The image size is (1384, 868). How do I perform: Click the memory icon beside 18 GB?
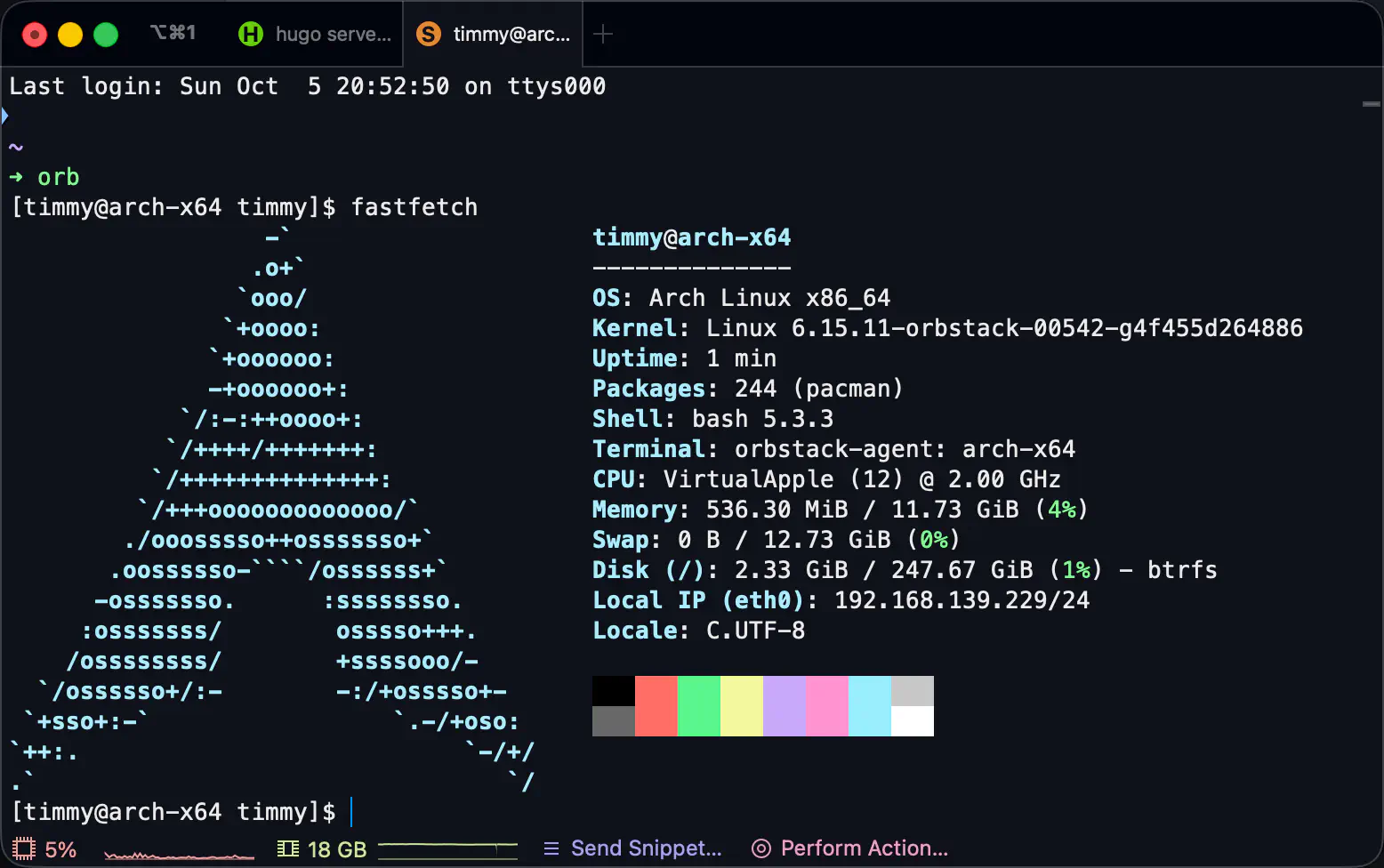pos(288,848)
